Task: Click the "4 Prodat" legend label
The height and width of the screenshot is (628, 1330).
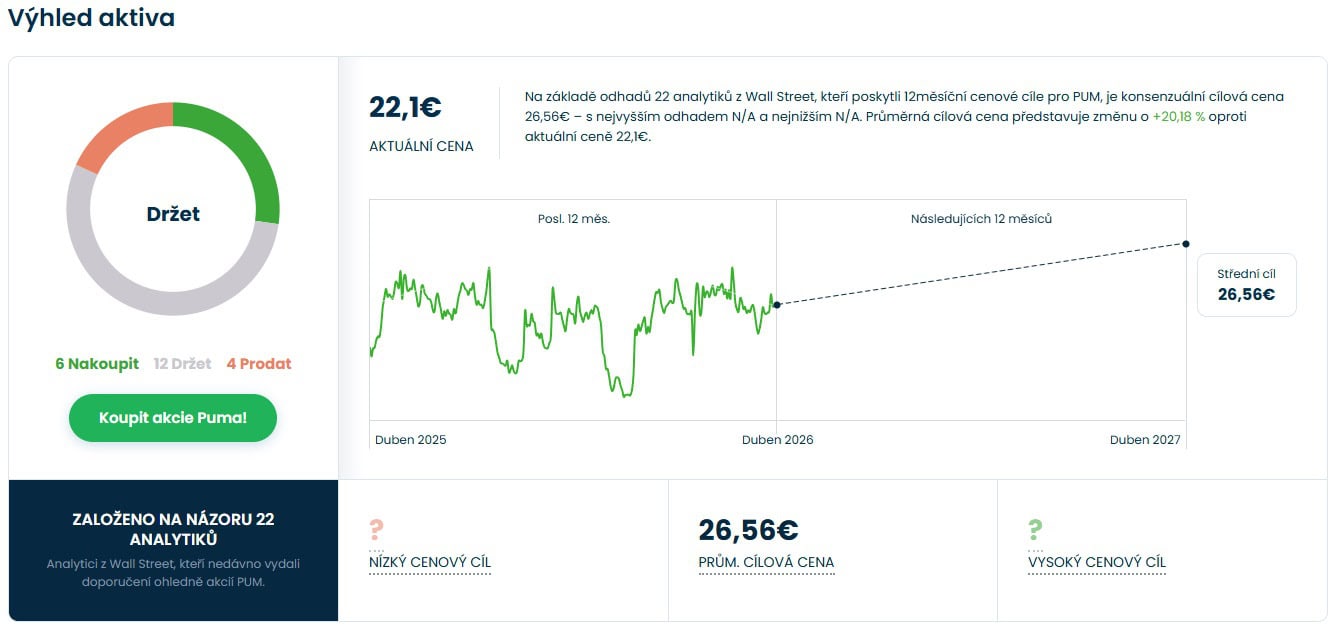Action: (x=259, y=364)
